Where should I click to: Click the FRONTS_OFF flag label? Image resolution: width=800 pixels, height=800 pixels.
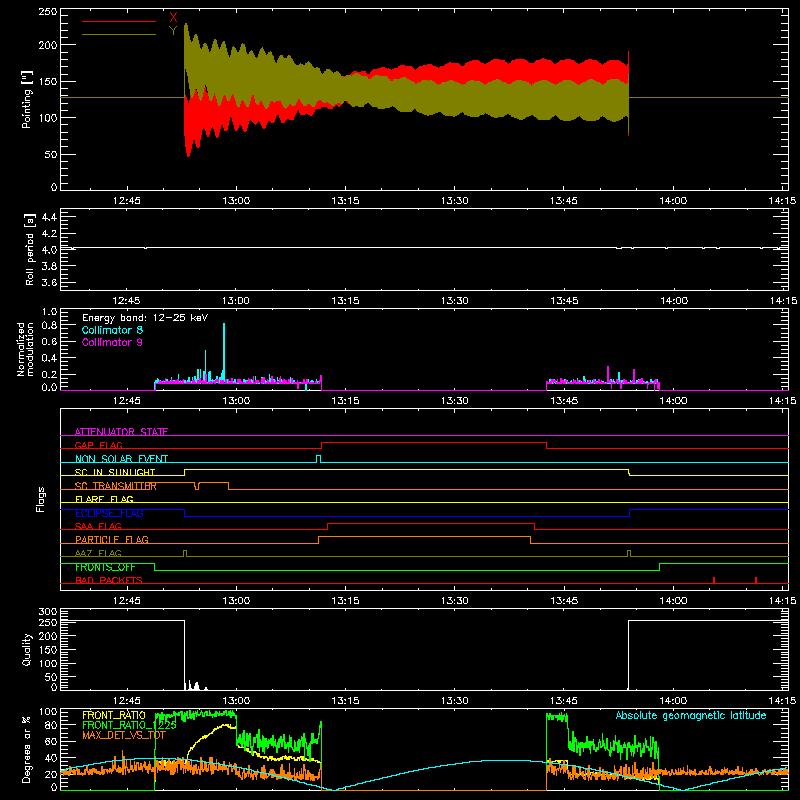(105, 567)
